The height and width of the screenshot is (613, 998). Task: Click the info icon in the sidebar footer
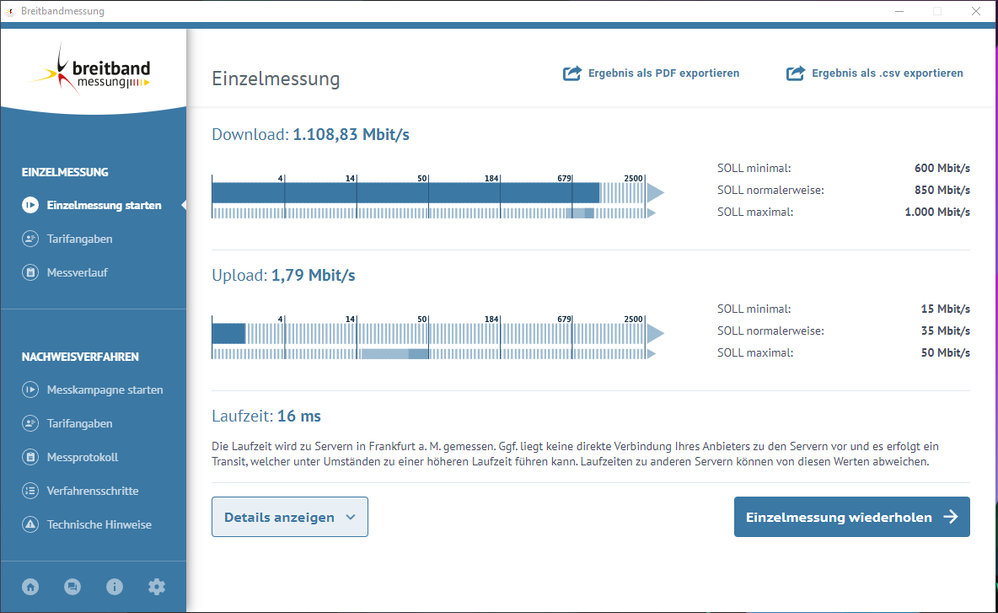(115, 586)
